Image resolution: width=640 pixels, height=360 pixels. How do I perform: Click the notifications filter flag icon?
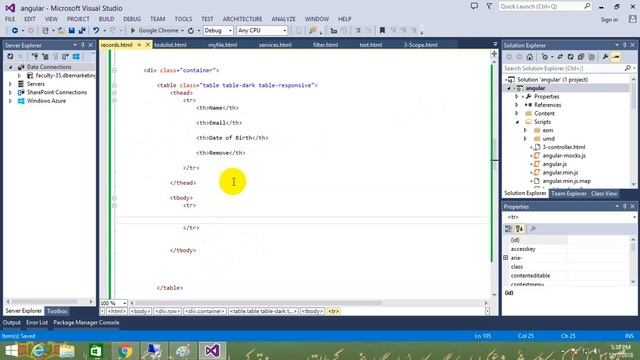pos(489,7)
